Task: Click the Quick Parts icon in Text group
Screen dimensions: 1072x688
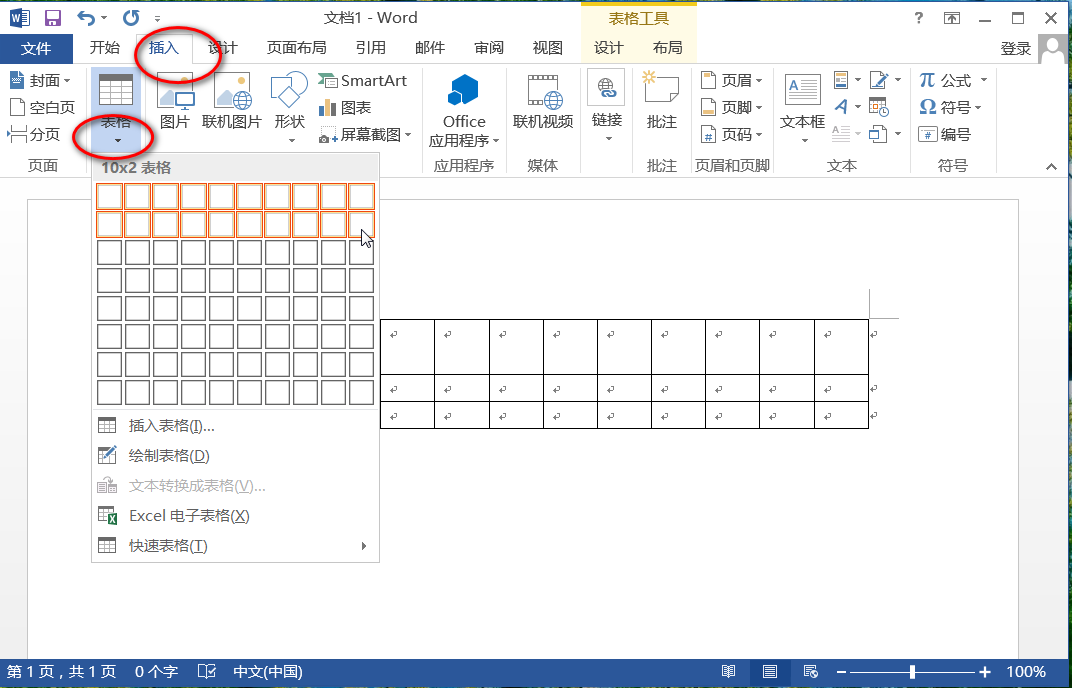Action: pos(841,80)
